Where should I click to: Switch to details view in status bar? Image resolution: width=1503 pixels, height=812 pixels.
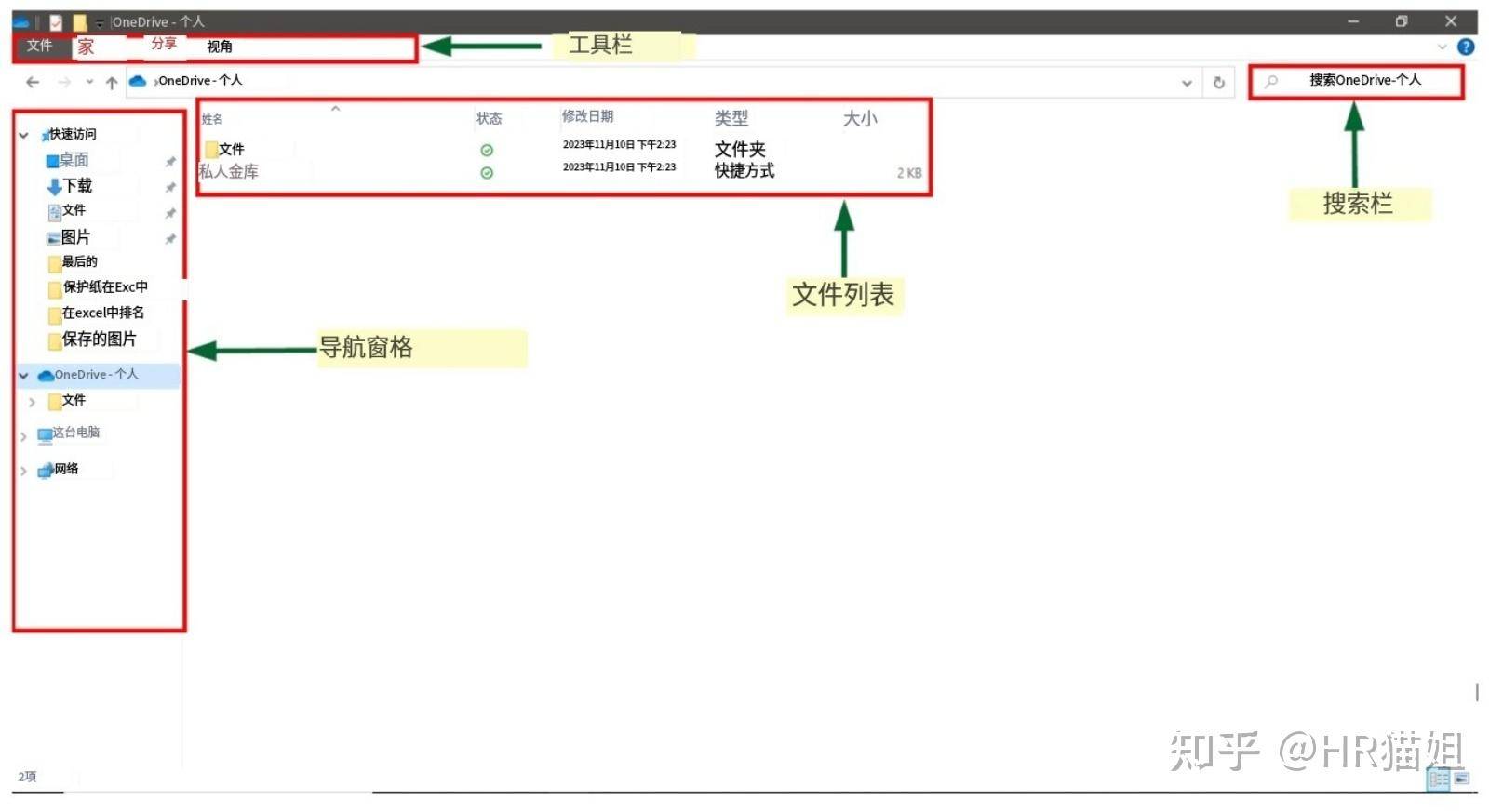point(1439,779)
